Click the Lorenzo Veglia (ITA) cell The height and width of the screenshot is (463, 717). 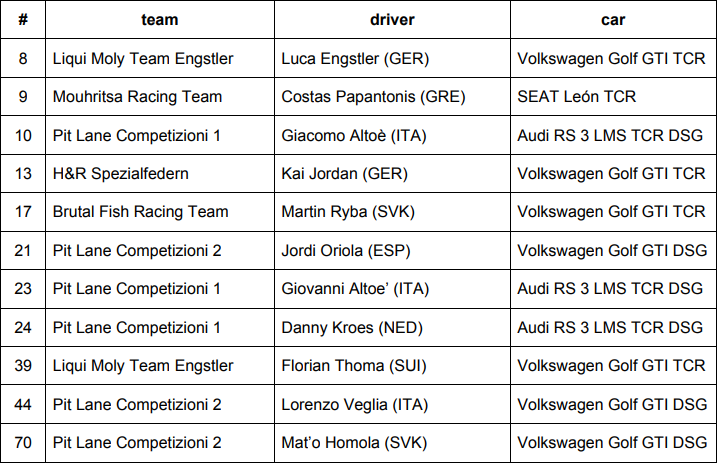(x=392, y=404)
